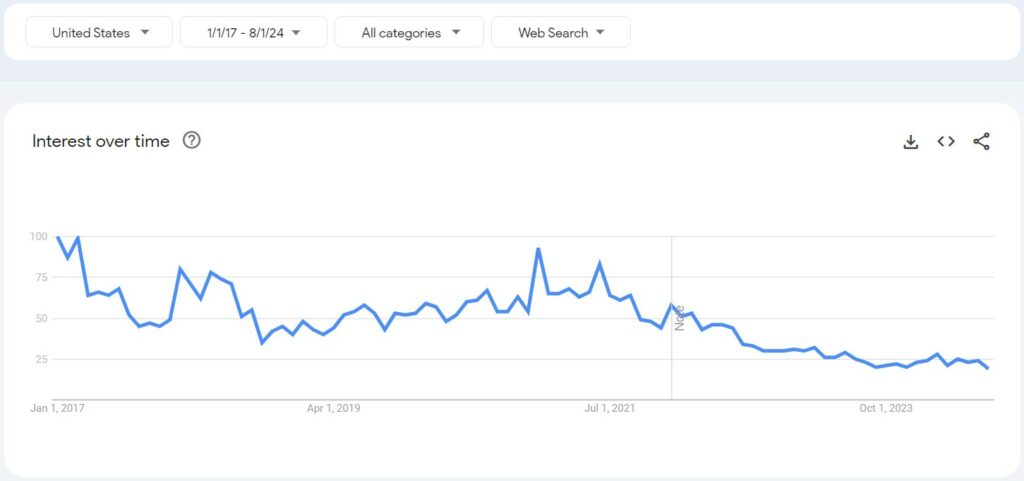This screenshot has height=481, width=1024.
Task: Click the Jul 1, 2021 axis label
Action: point(609,409)
